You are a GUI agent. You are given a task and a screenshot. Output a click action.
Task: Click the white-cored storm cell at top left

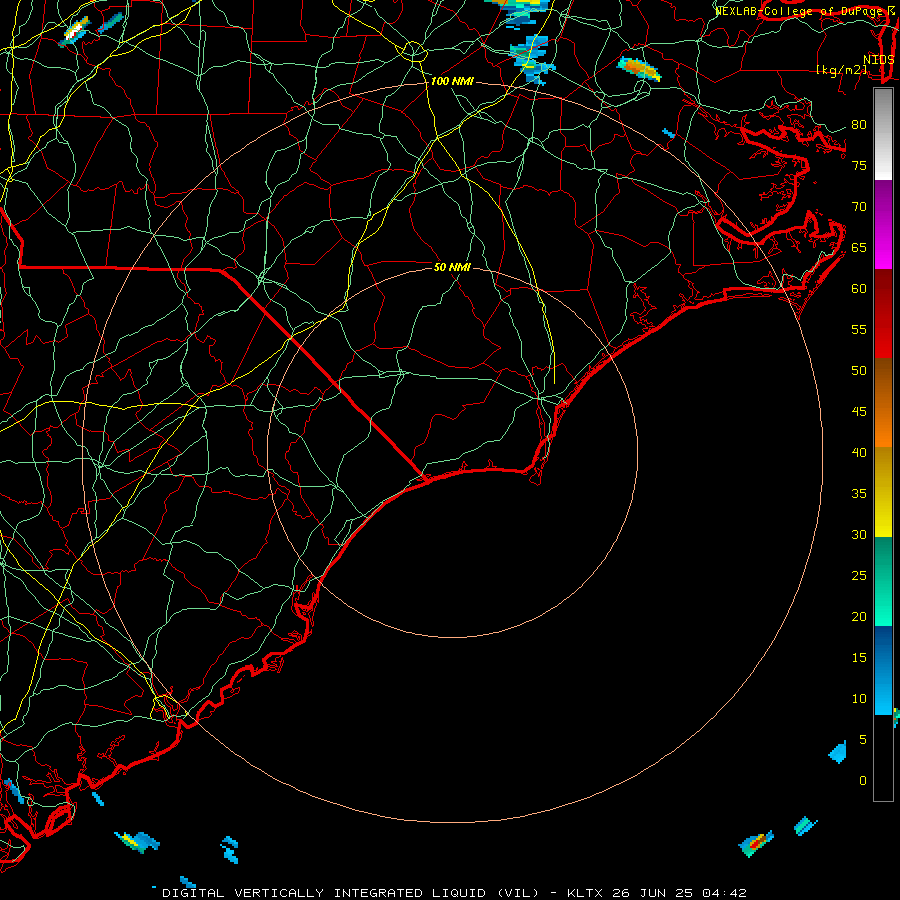pos(75,31)
